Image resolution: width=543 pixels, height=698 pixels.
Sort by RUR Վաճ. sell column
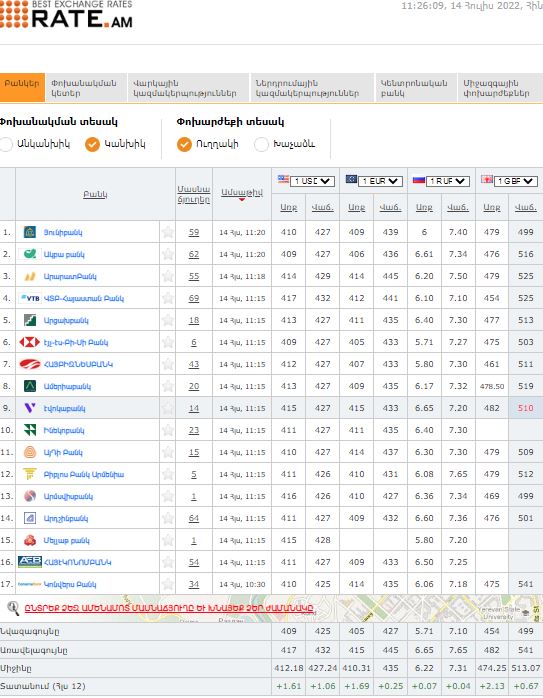tap(458, 207)
